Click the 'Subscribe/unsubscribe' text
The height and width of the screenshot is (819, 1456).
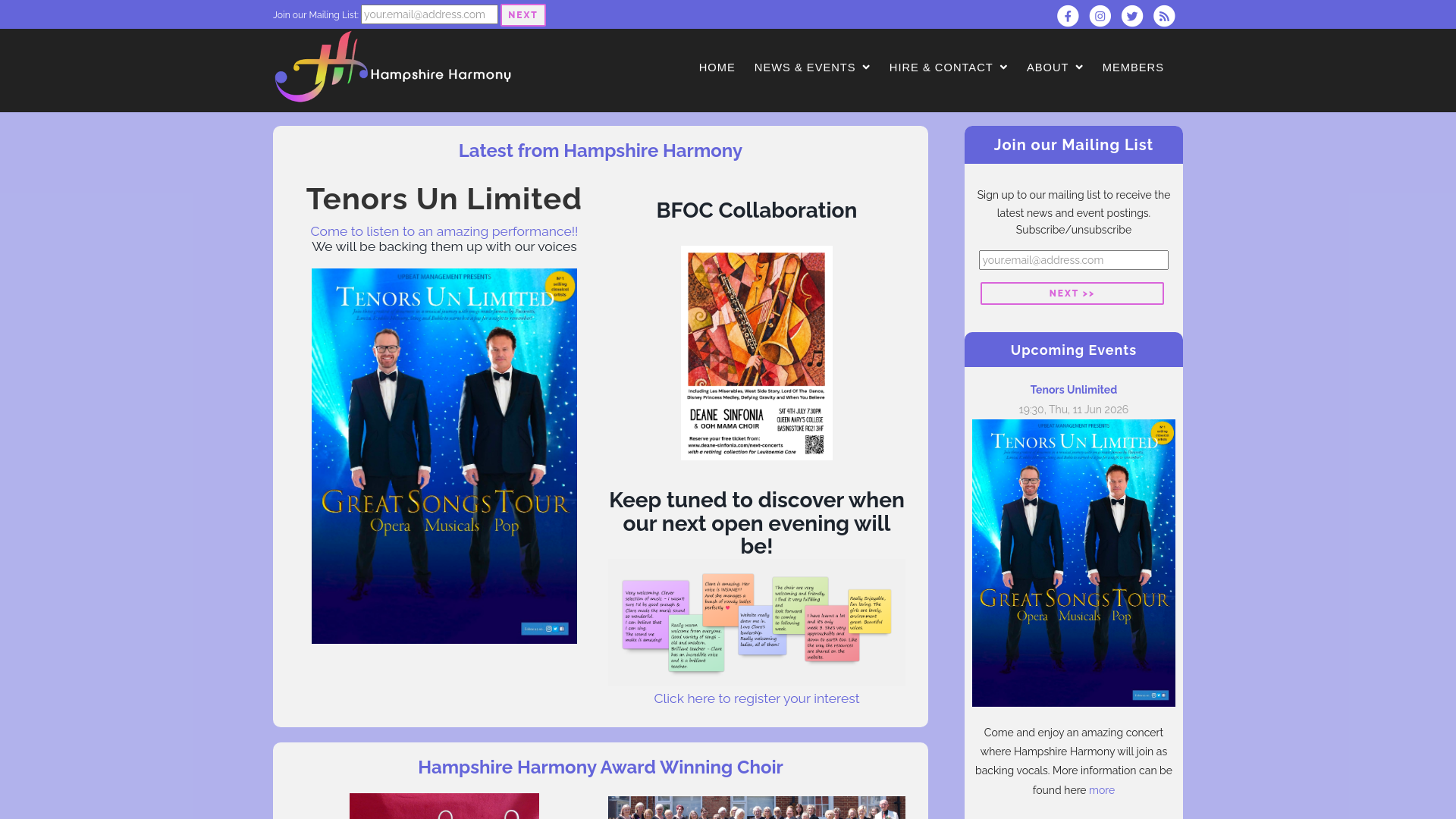click(1073, 230)
